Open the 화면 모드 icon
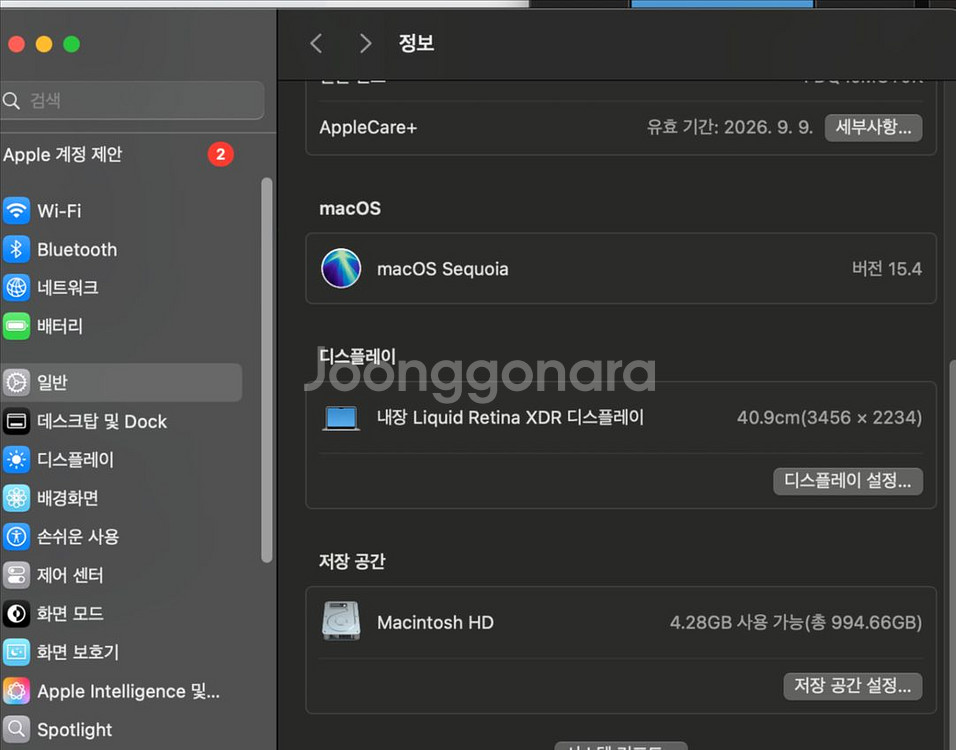 tap(16, 613)
